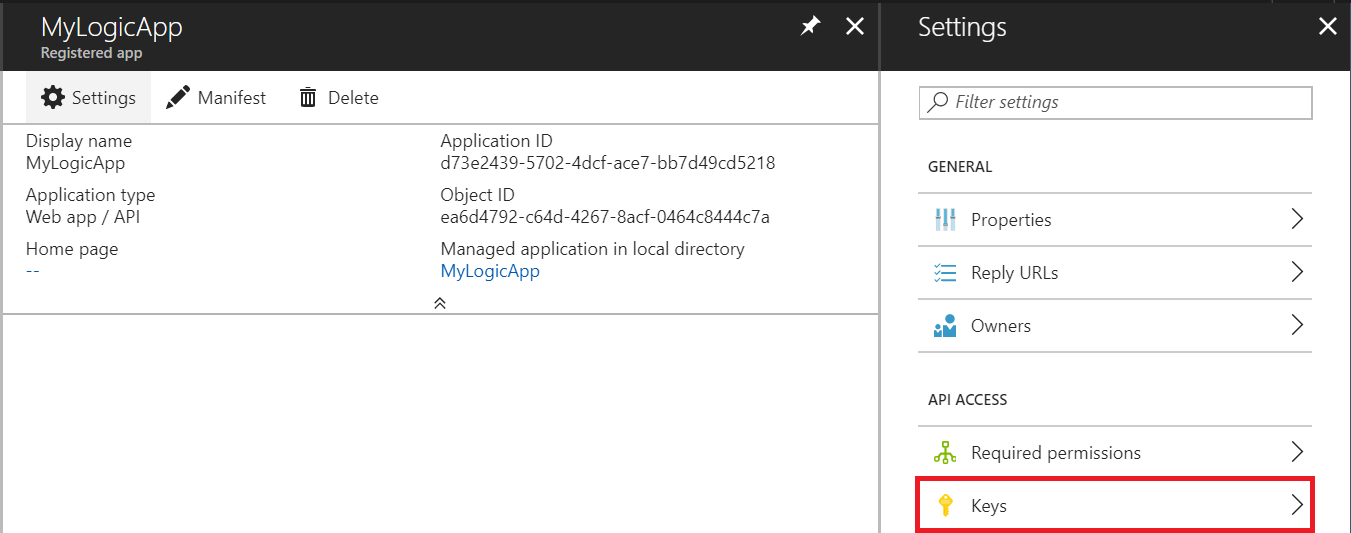Click the magnifier icon in filter box
This screenshot has width=1351, height=533.
point(938,102)
